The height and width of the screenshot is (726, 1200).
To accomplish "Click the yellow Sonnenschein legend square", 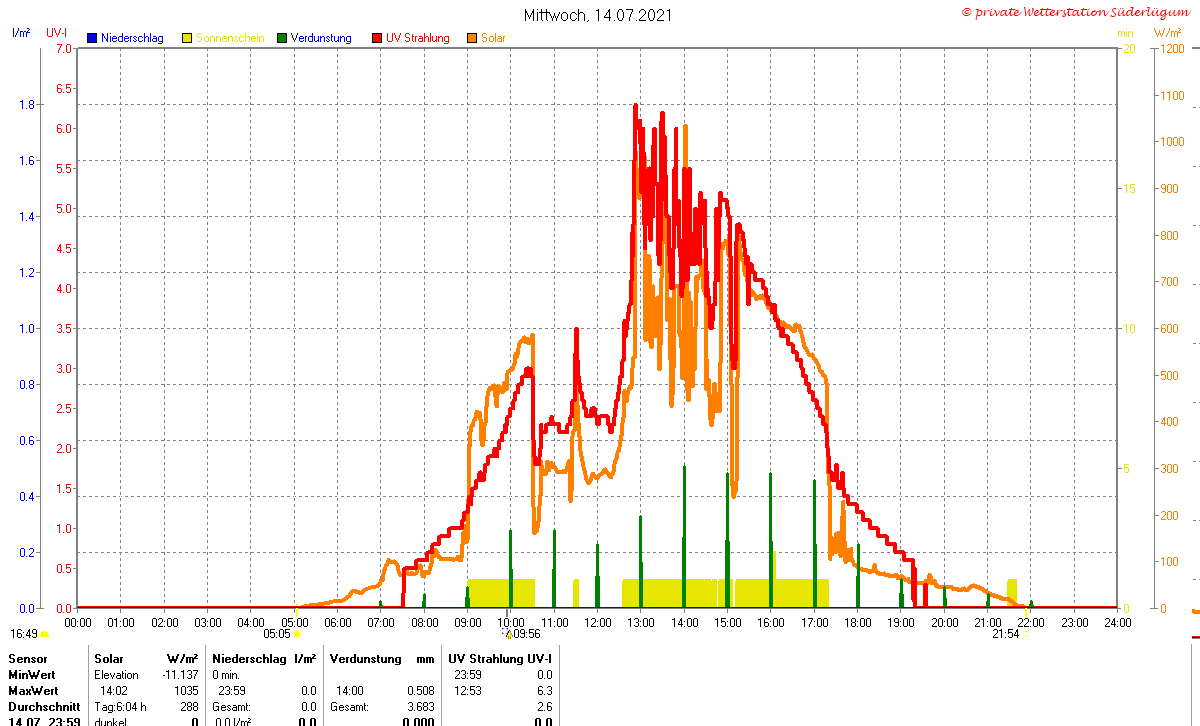I will click(x=187, y=38).
